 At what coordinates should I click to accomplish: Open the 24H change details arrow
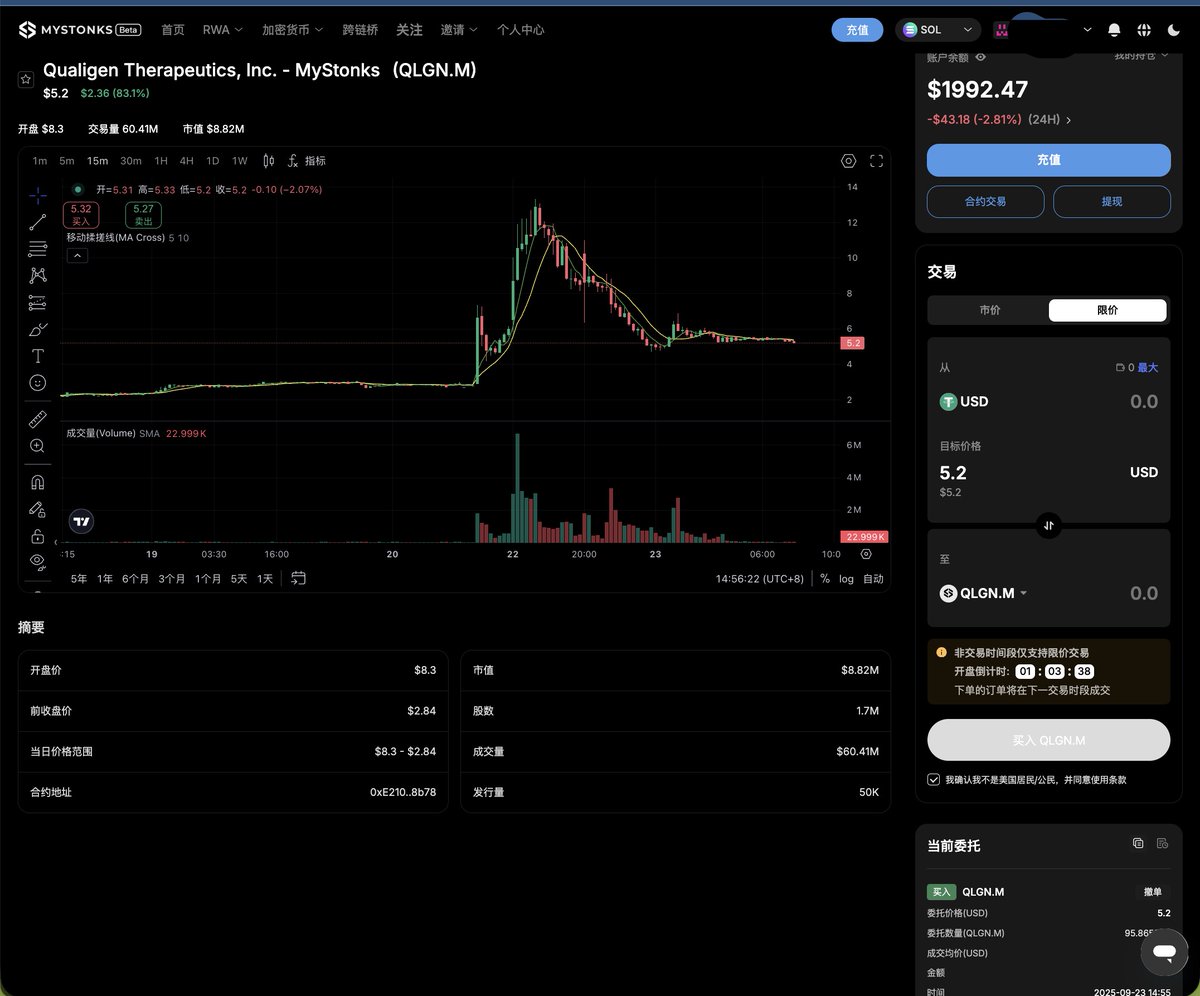[x=1068, y=120]
